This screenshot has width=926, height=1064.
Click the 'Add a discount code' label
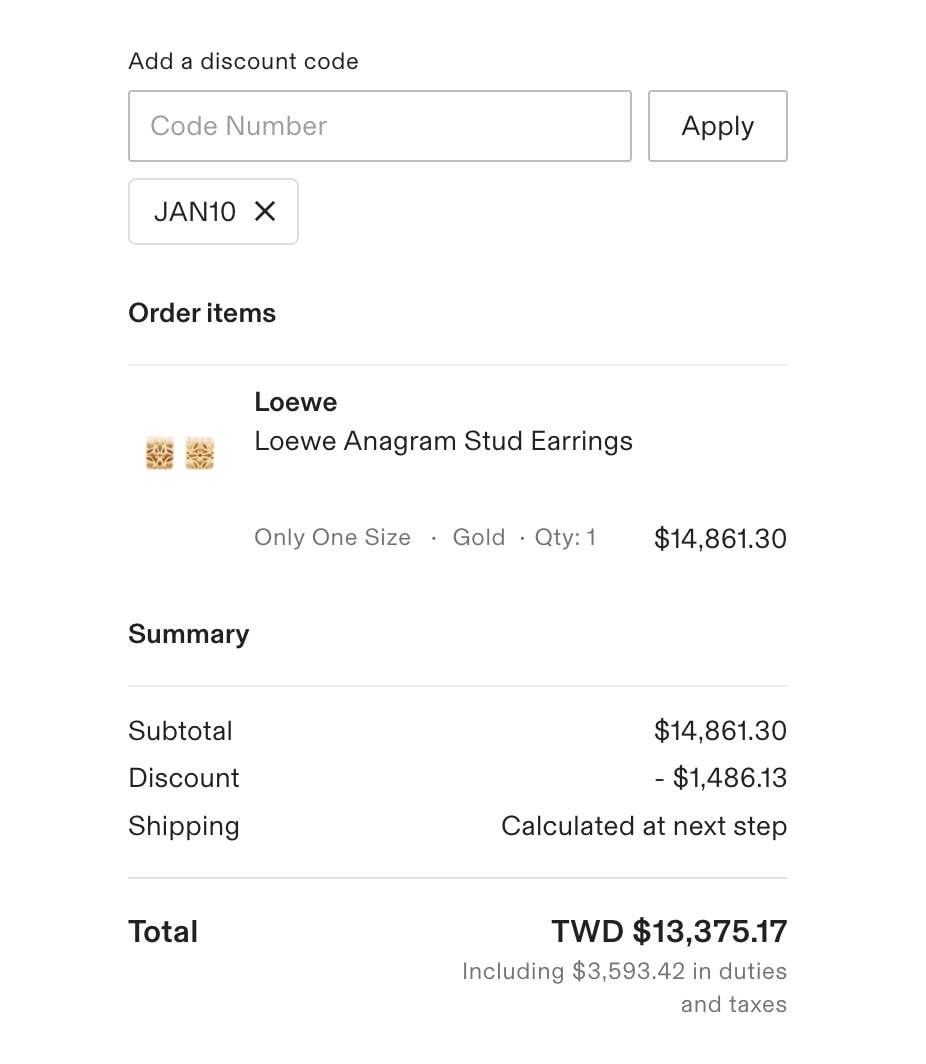(x=243, y=61)
